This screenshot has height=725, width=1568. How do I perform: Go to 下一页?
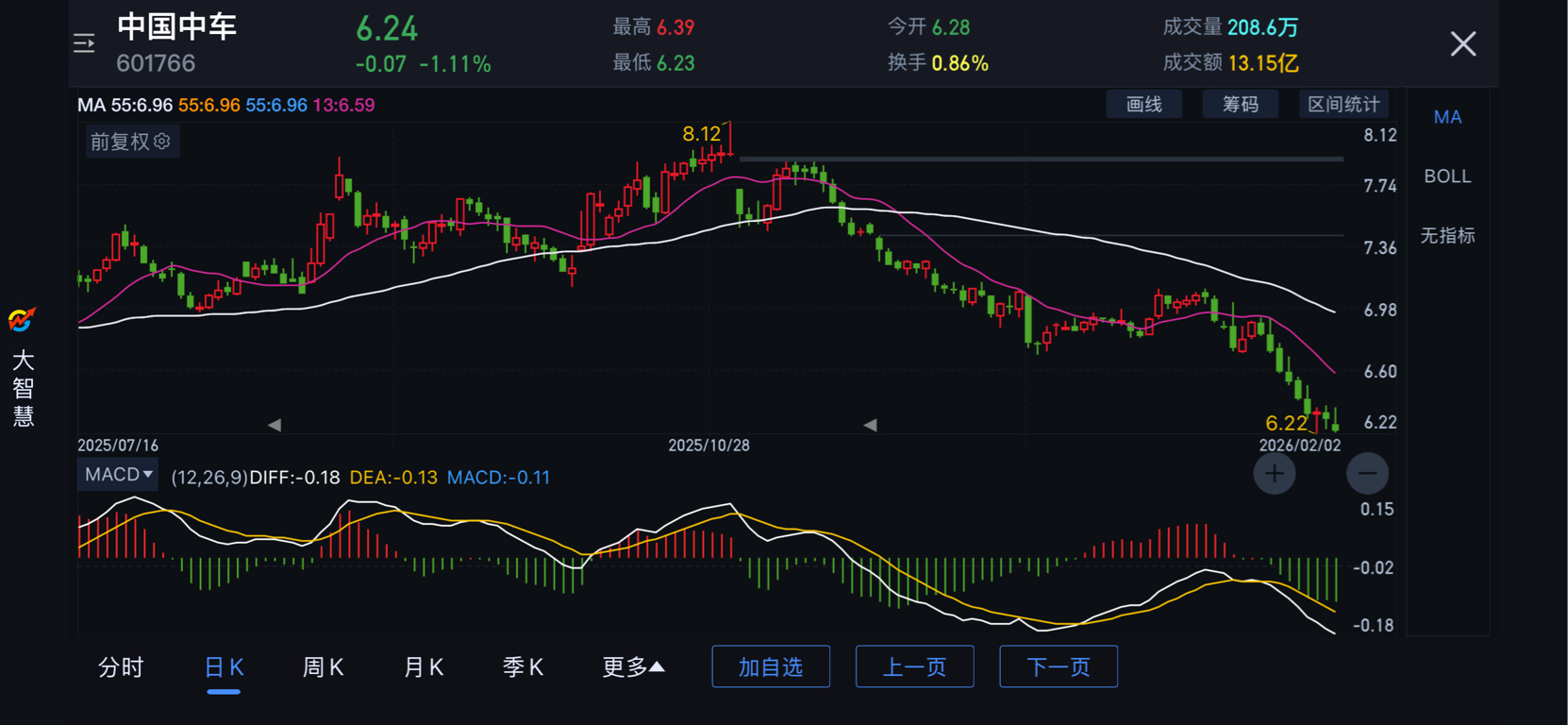(1059, 666)
